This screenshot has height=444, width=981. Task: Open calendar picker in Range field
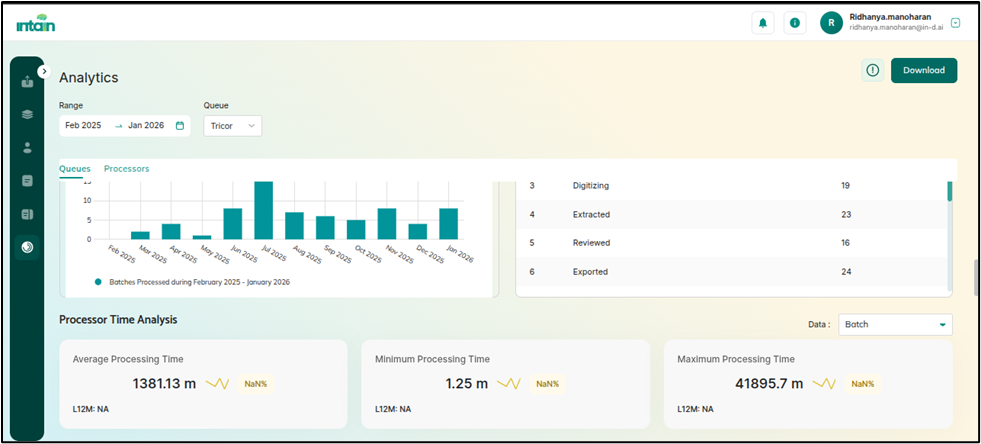point(180,126)
